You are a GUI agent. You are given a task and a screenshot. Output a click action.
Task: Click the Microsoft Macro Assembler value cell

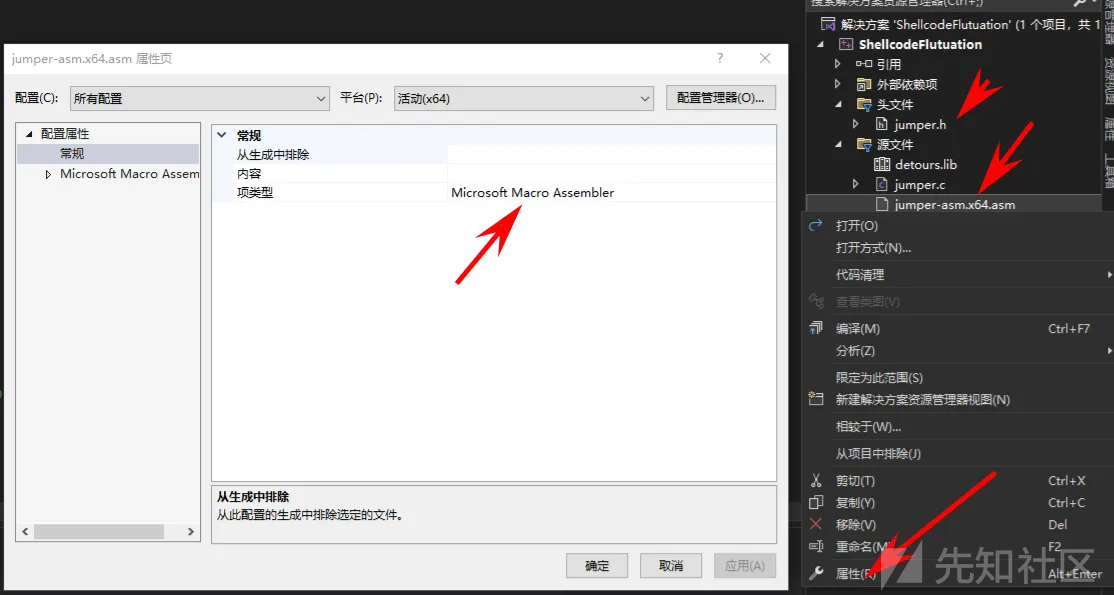tap(612, 193)
